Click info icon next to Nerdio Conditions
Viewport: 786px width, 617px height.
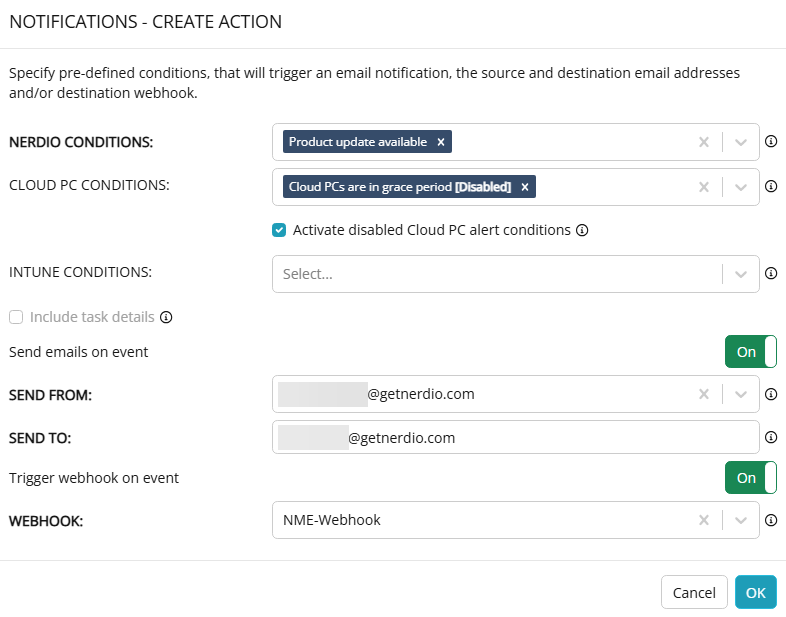coord(770,141)
